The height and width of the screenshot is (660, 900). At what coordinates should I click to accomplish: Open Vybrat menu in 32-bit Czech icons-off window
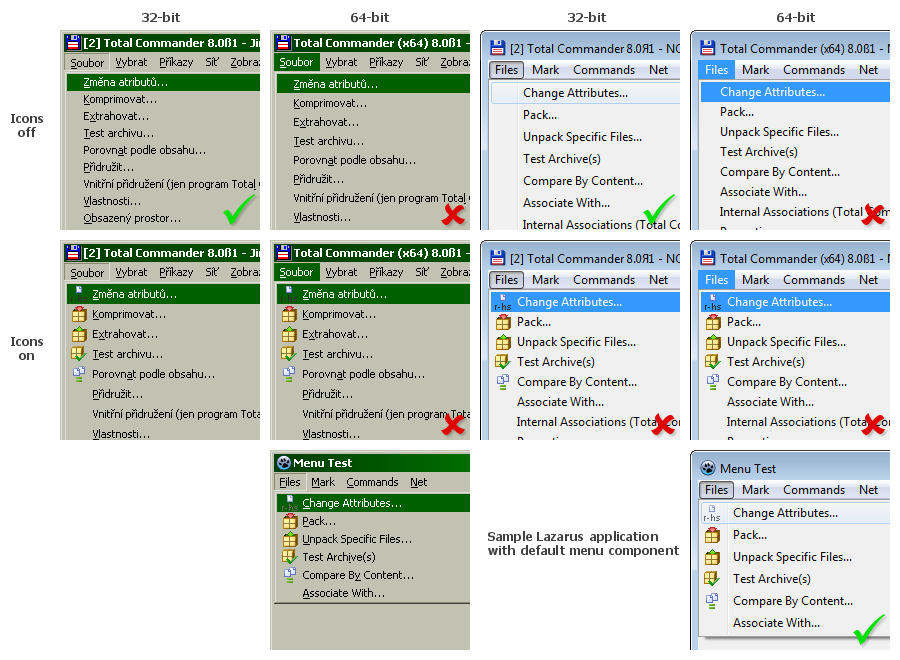coord(131,63)
